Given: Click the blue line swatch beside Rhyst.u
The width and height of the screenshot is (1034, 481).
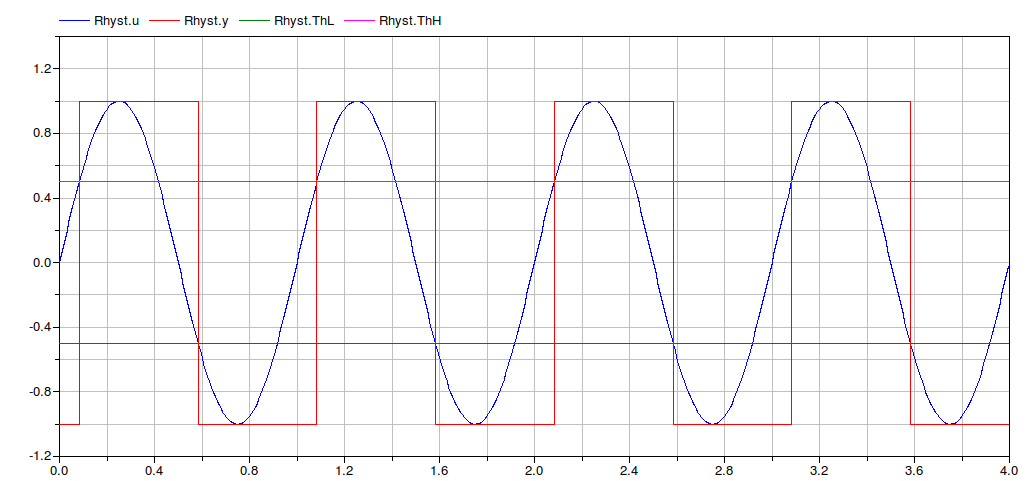Looking at the screenshot, I should coord(74,19).
